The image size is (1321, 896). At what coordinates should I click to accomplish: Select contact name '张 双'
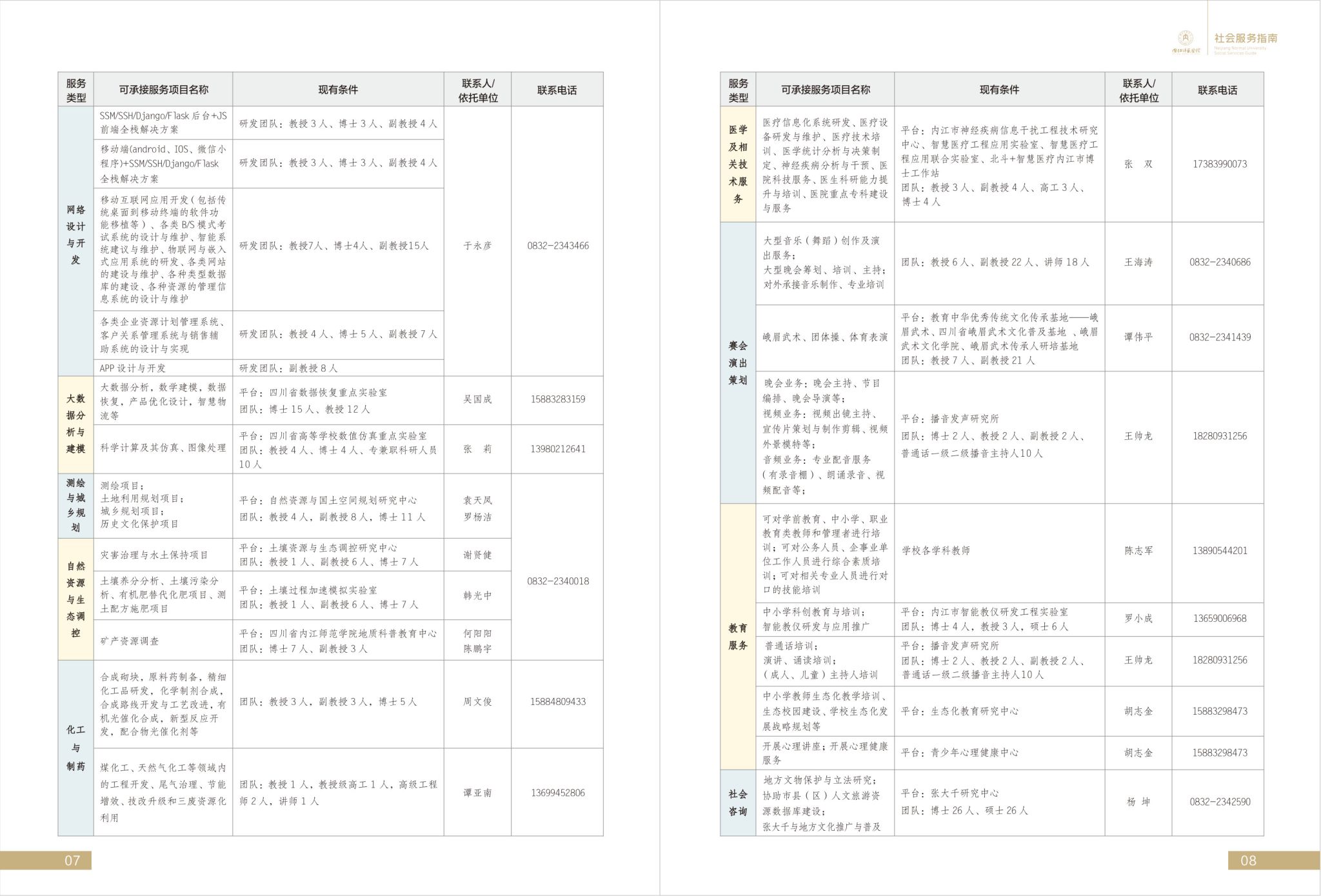point(1138,164)
